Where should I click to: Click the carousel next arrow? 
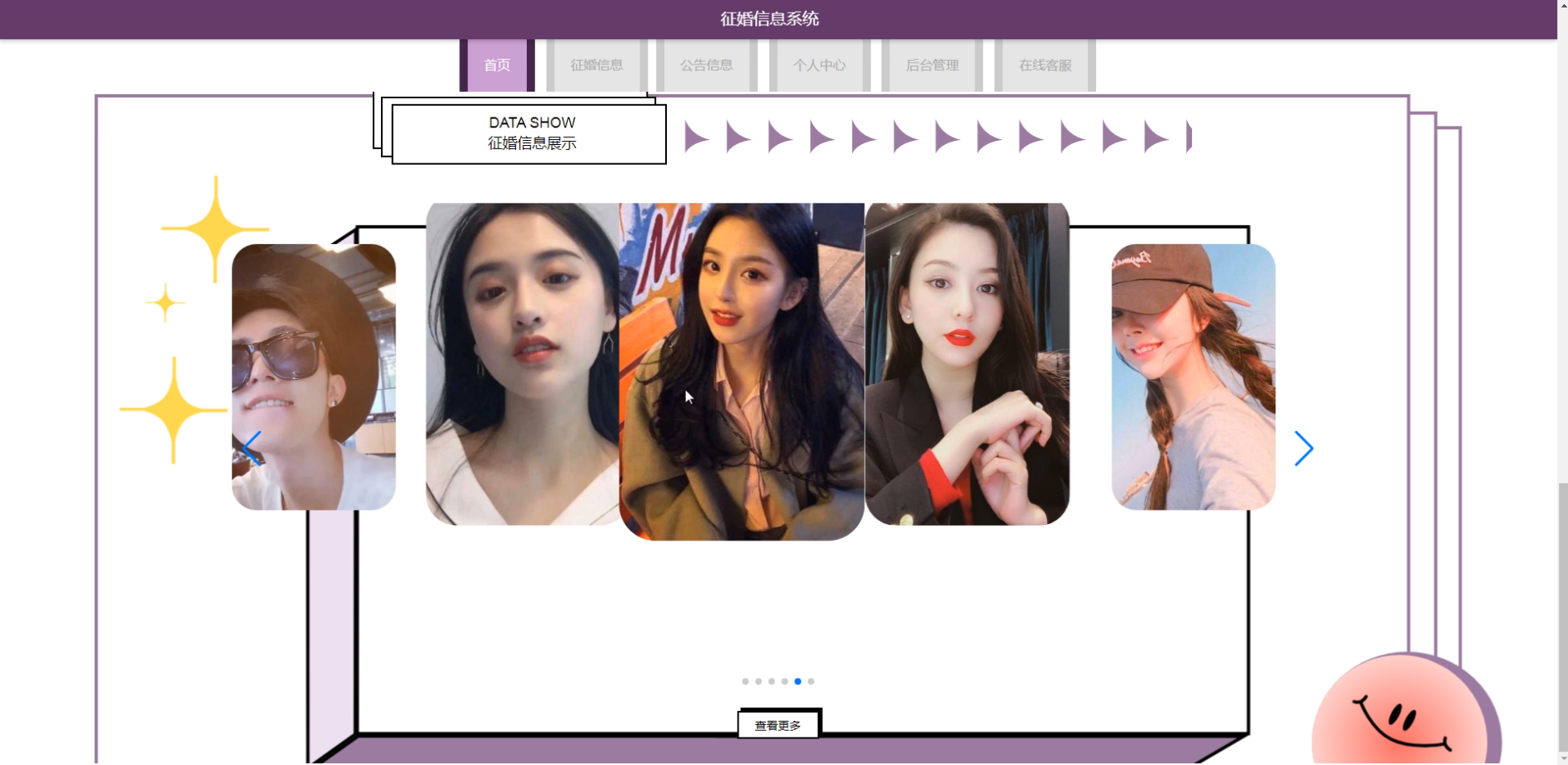coord(1304,448)
